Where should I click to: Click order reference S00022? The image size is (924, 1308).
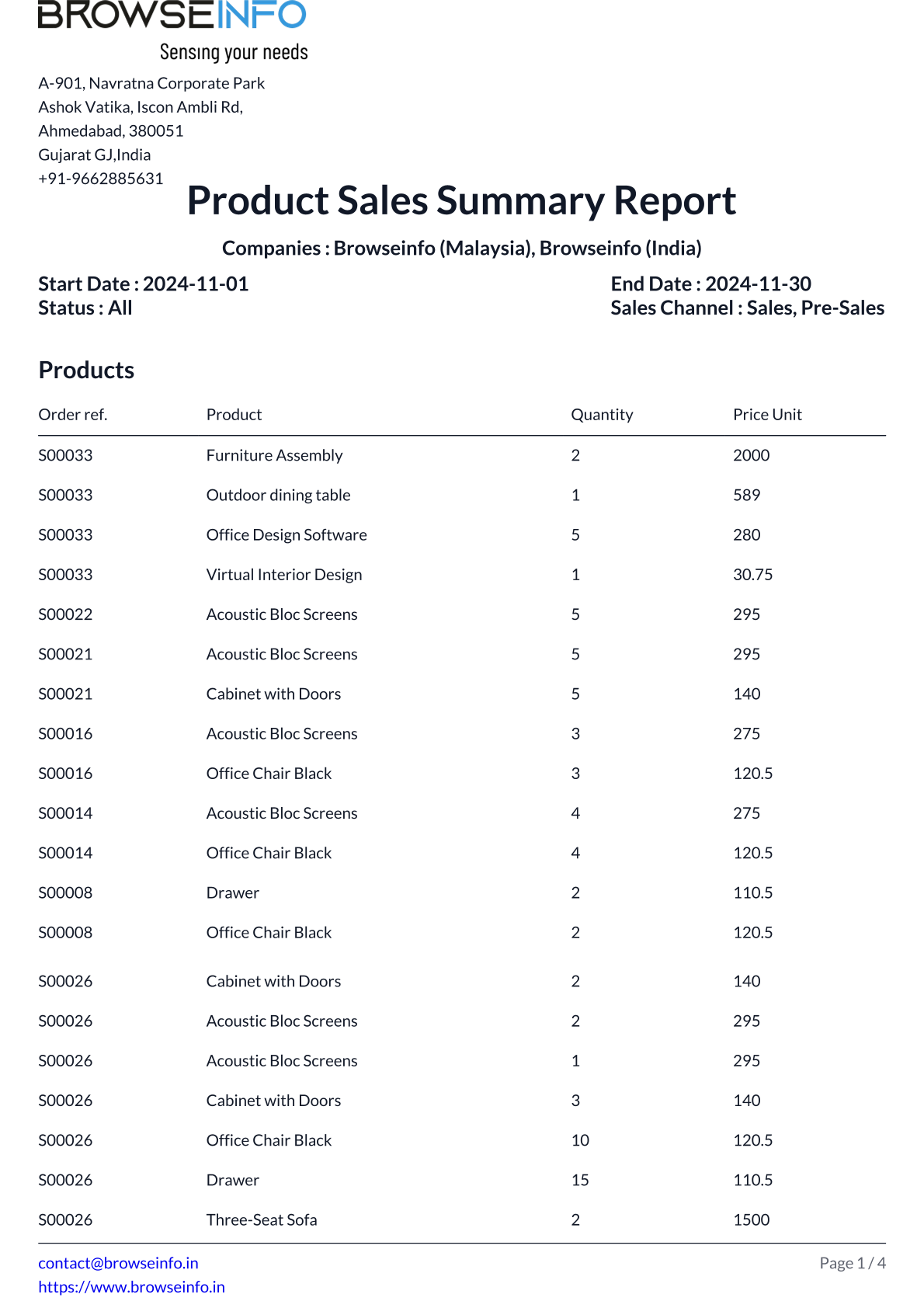click(x=65, y=614)
